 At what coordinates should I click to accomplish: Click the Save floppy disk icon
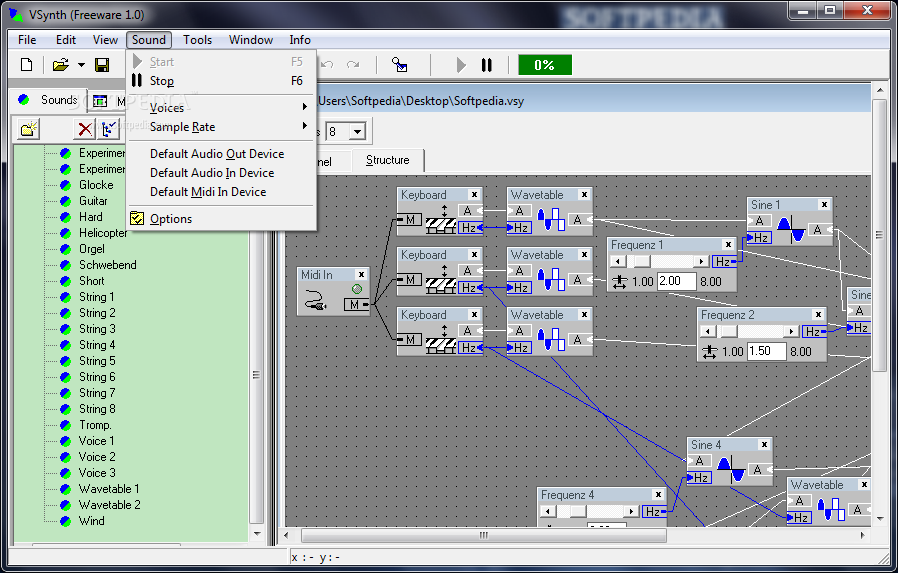[x=102, y=65]
